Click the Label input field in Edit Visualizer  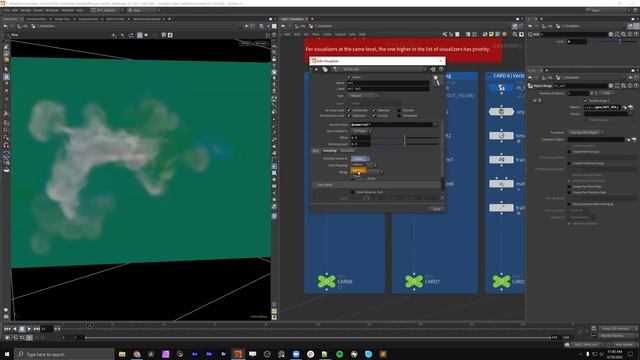click(388, 89)
